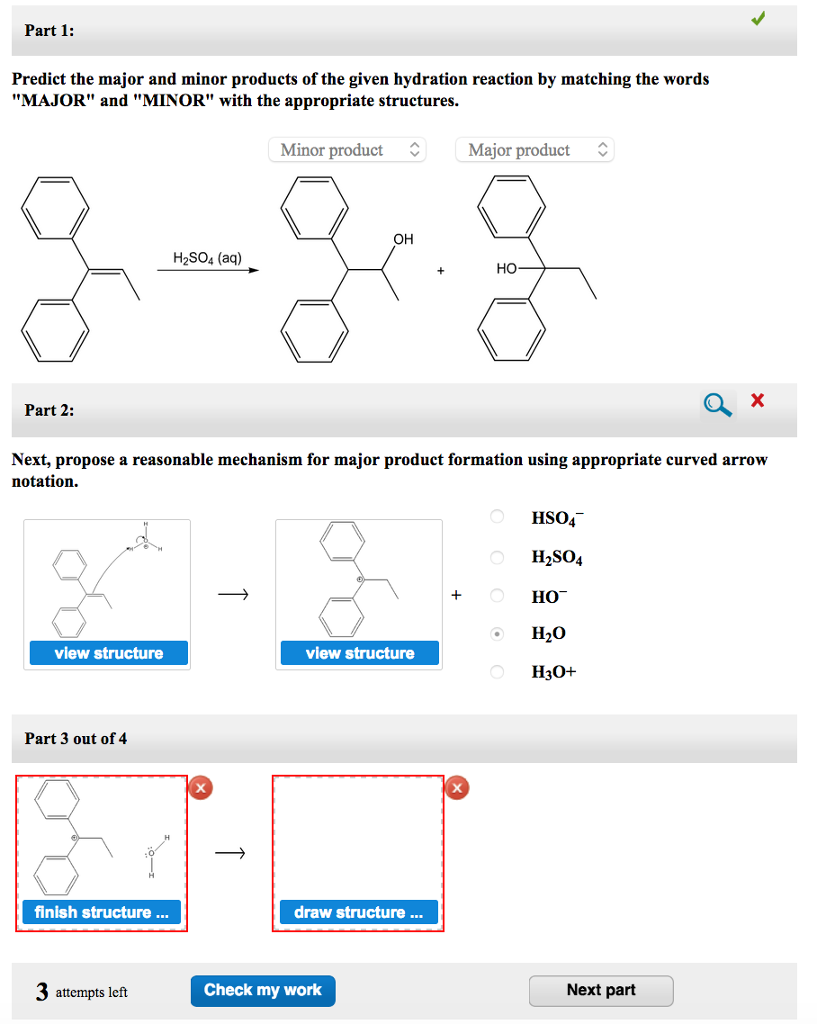Click the red X badge on draw structure box
Viewport: 817px width, 1024px height.
[x=457, y=788]
